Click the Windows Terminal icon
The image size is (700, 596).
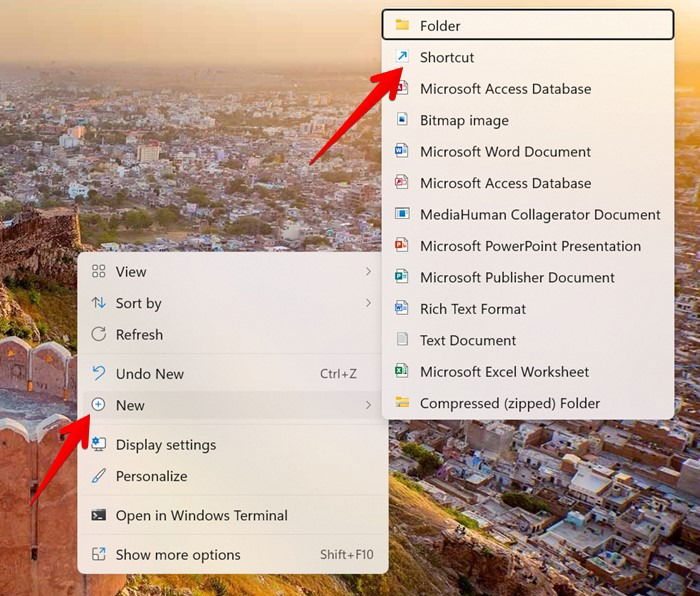(x=99, y=515)
